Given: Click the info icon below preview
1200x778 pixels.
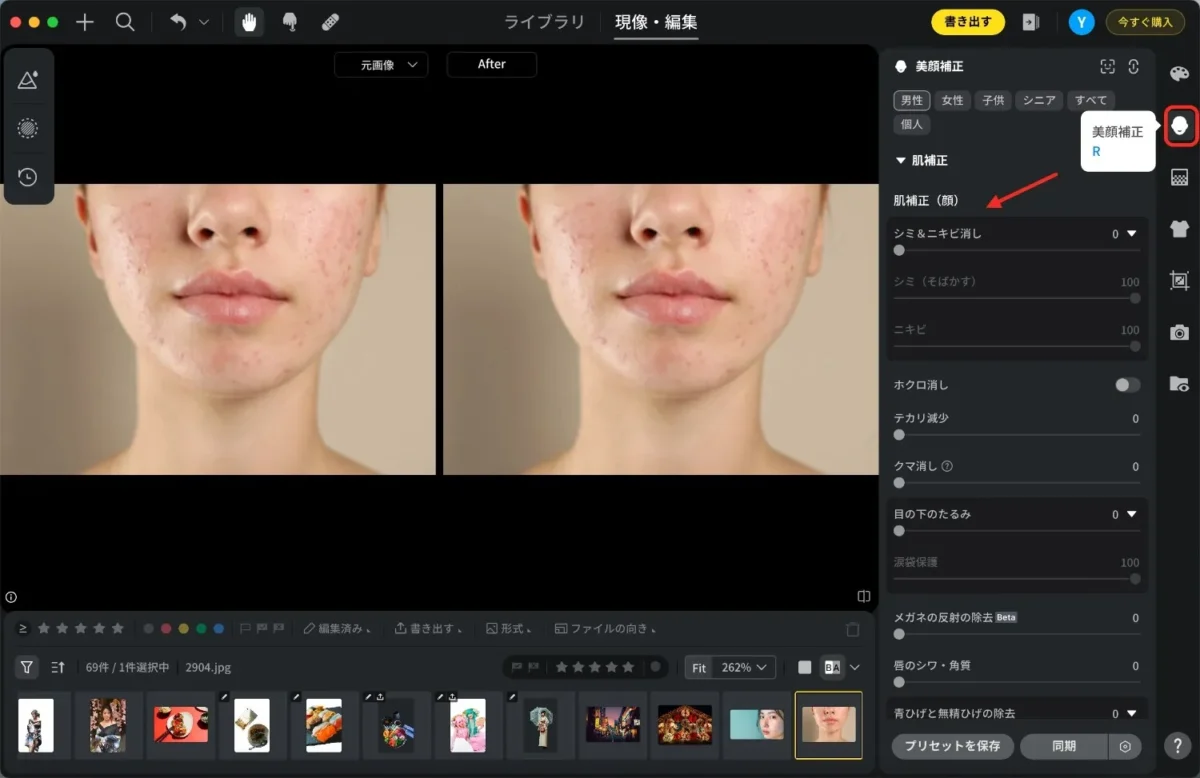Looking at the screenshot, I should coord(11,597).
